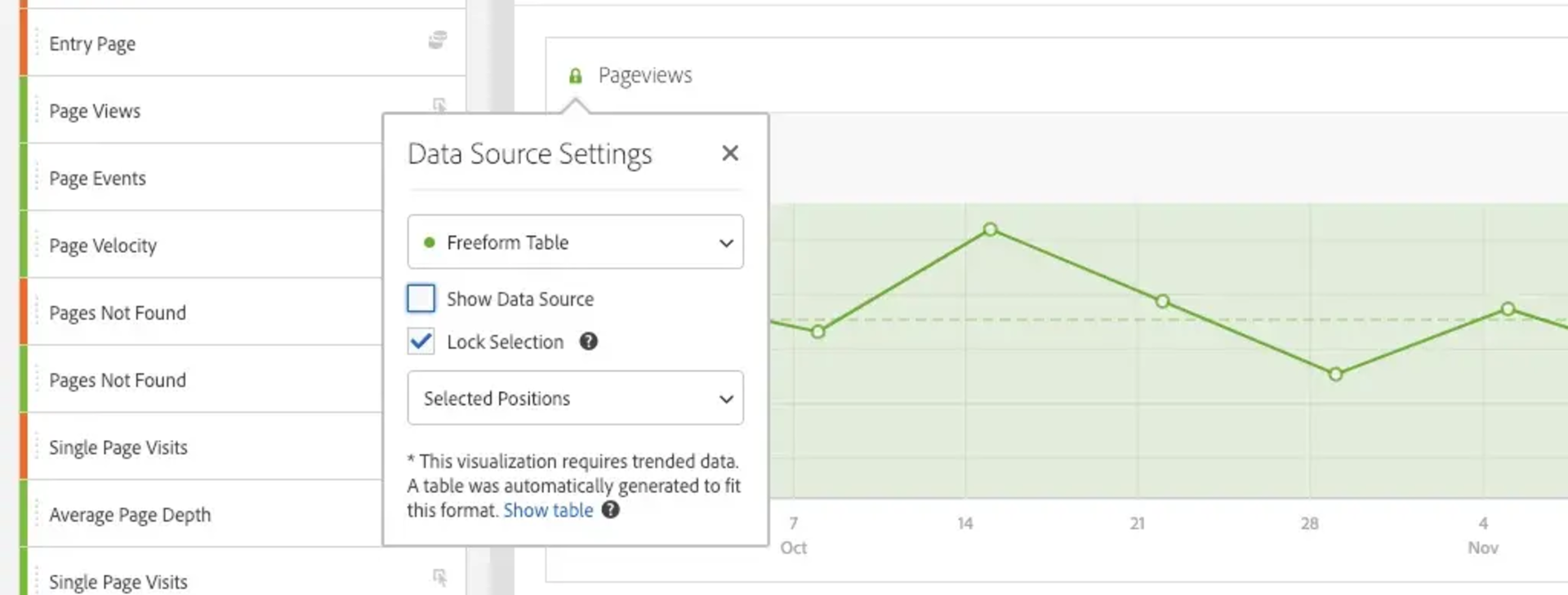This screenshot has height=595, width=1568.
Task: Click drag handle dots on Average Page Depth row
Action: click(x=37, y=515)
